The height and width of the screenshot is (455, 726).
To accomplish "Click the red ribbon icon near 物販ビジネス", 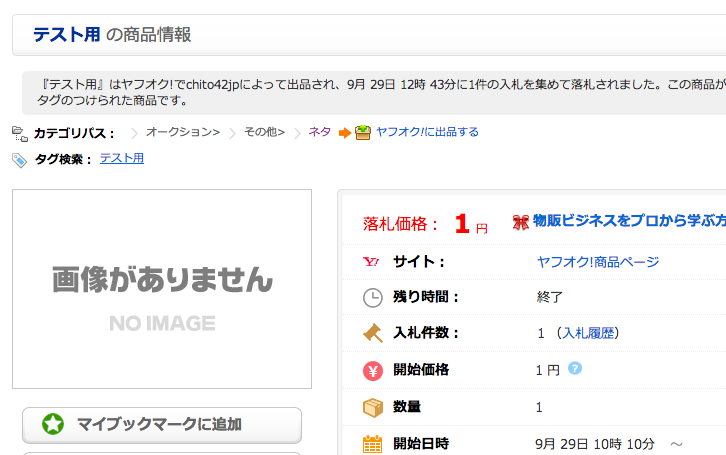I will (520, 221).
